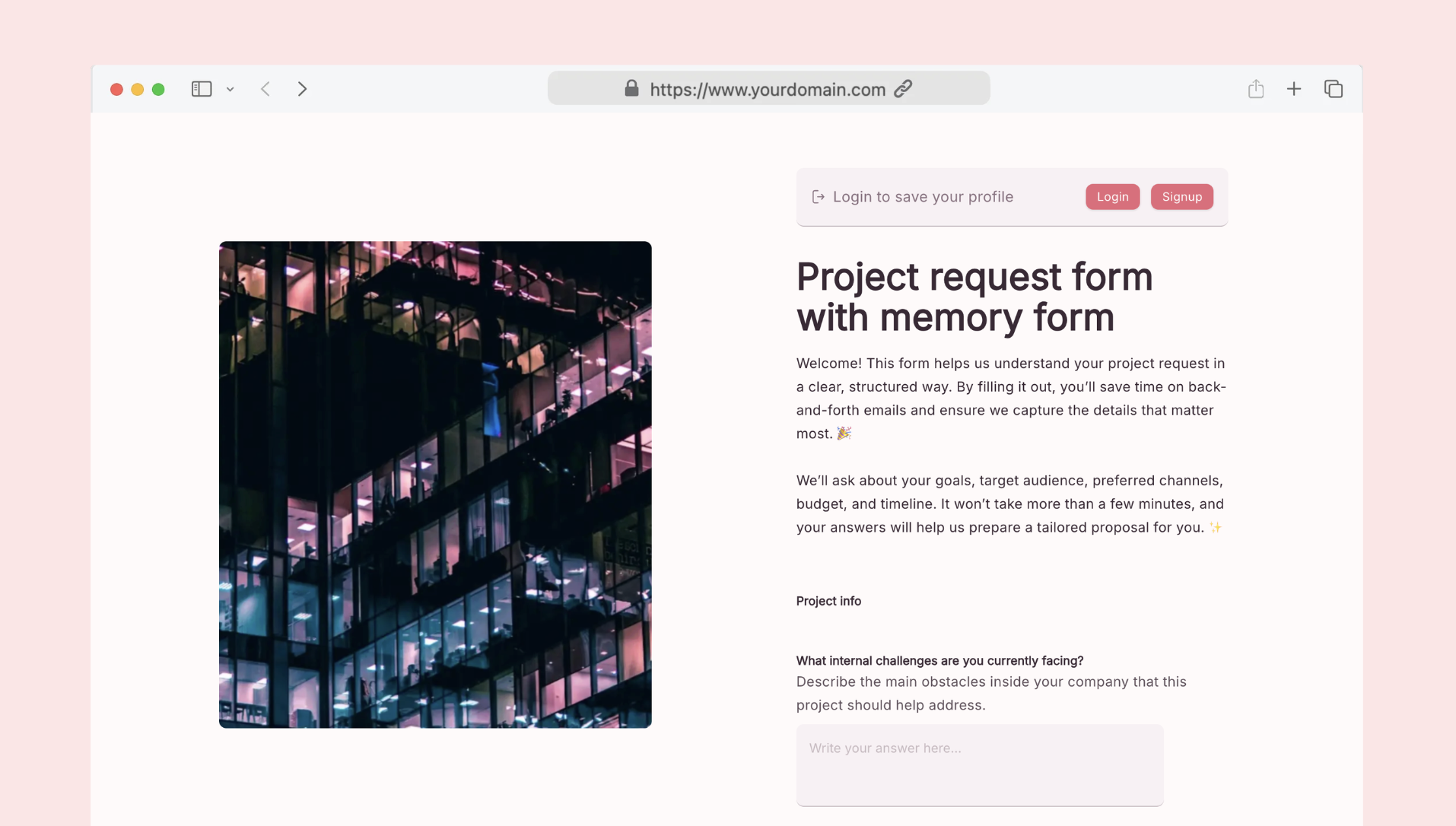Open a new tab with plus icon
The image size is (1456, 826).
(1294, 89)
